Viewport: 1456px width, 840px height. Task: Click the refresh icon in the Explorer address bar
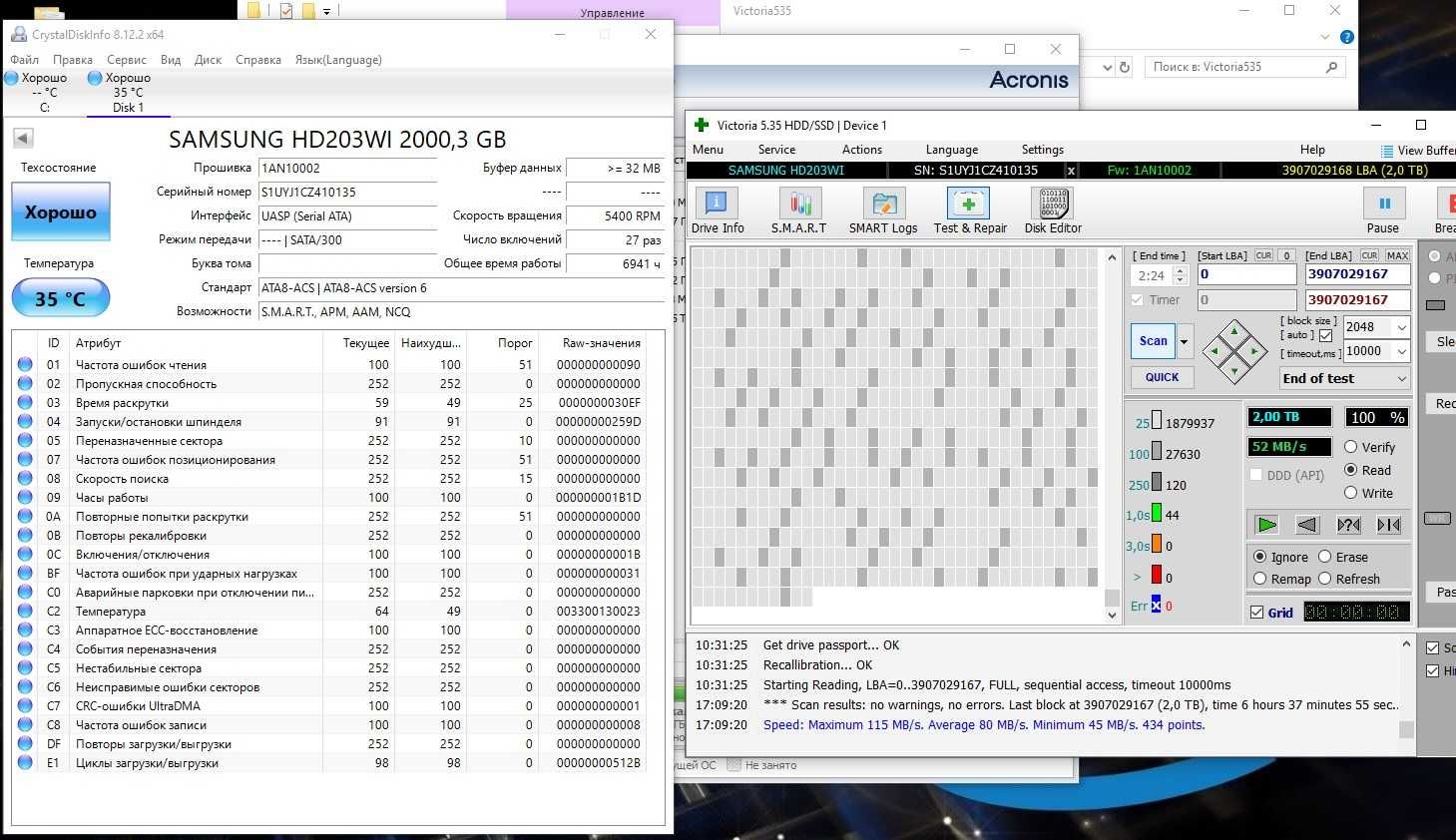[1125, 67]
